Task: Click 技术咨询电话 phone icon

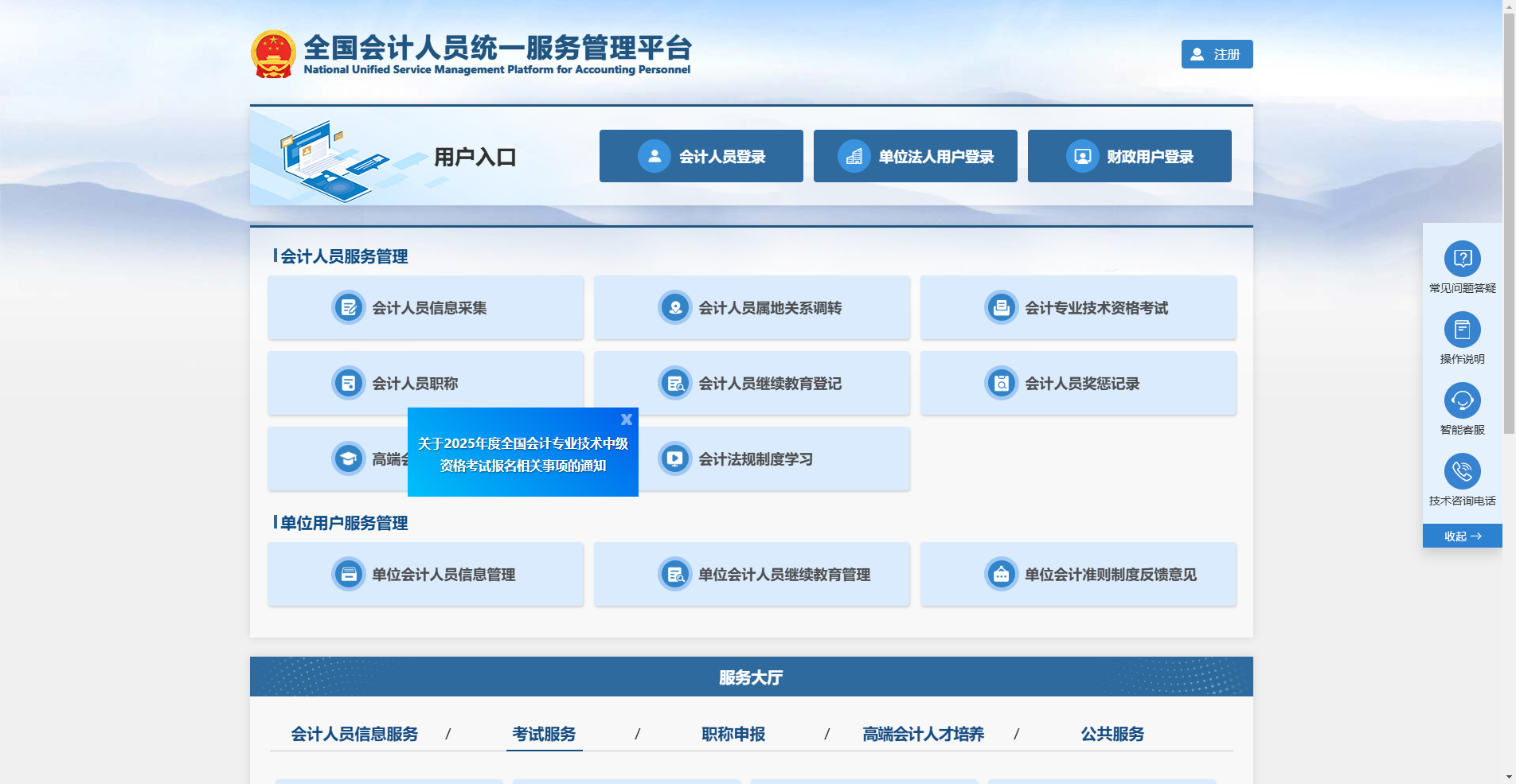Action: coord(1462,470)
